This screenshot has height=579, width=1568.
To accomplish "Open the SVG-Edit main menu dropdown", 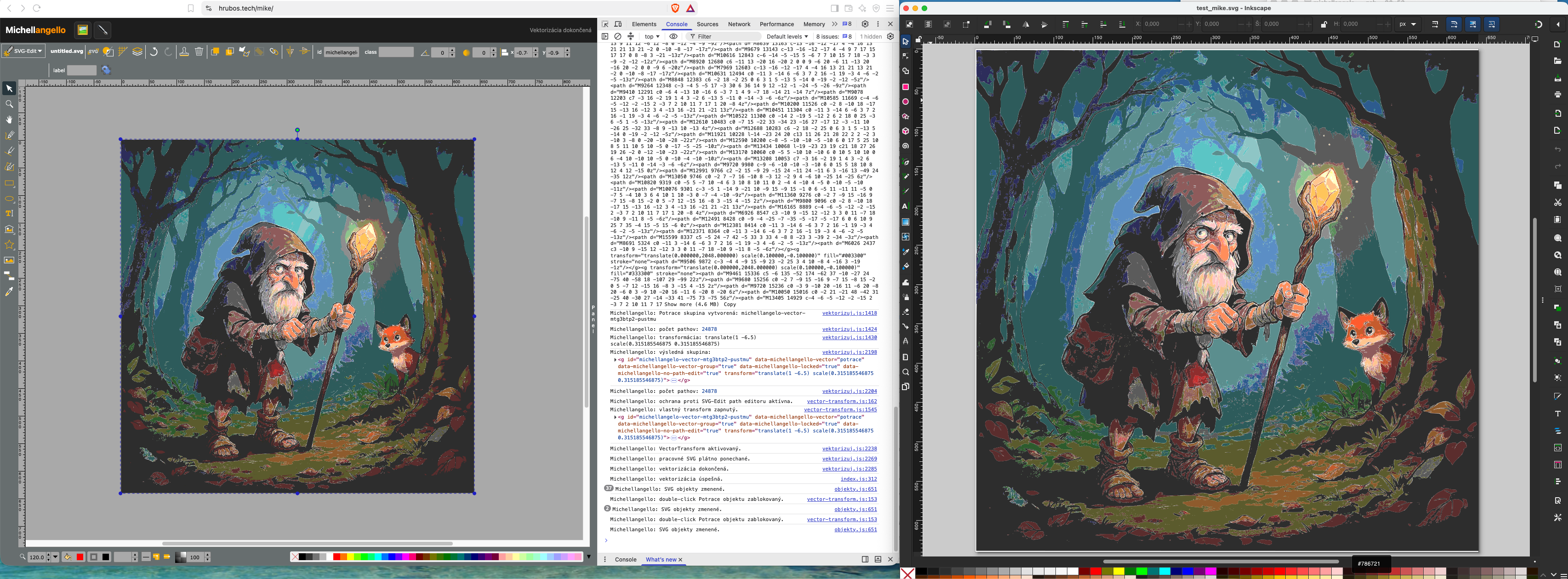I will 23,51.
